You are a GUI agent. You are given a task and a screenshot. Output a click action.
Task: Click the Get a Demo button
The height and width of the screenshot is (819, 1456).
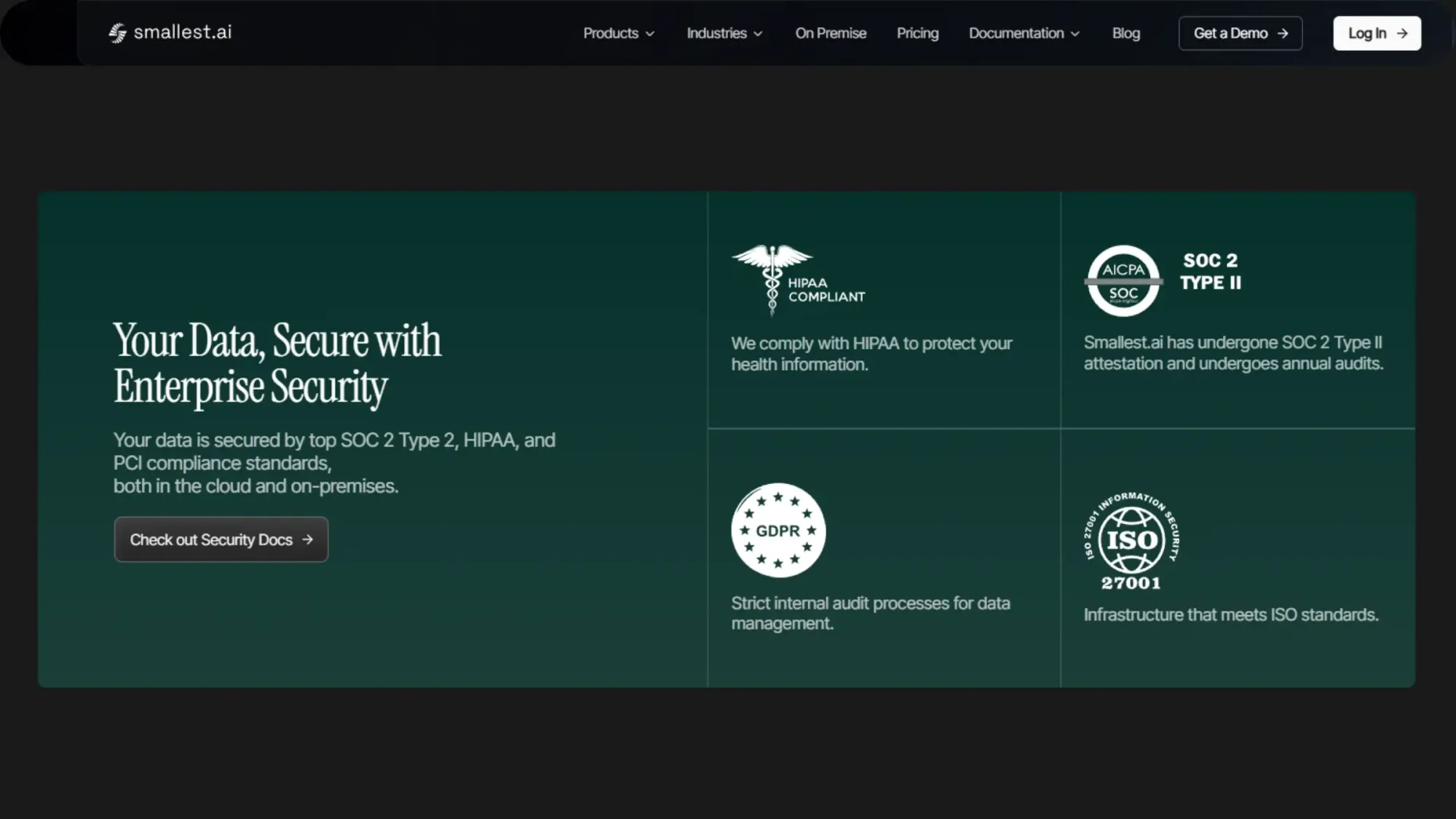(x=1240, y=33)
